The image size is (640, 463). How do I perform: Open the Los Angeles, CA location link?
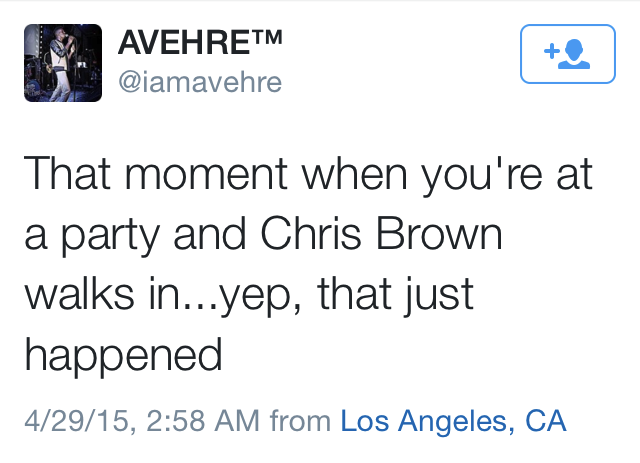pyautogui.click(x=453, y=421)
